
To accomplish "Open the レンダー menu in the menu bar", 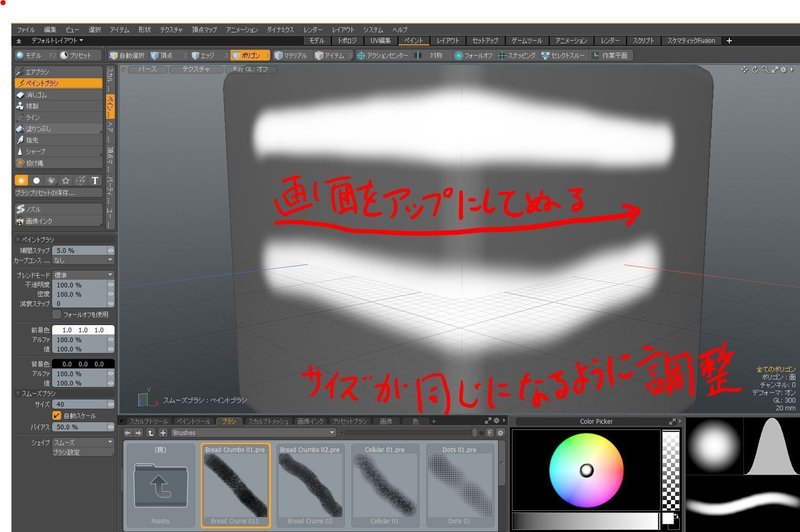I will pos(312,30).
